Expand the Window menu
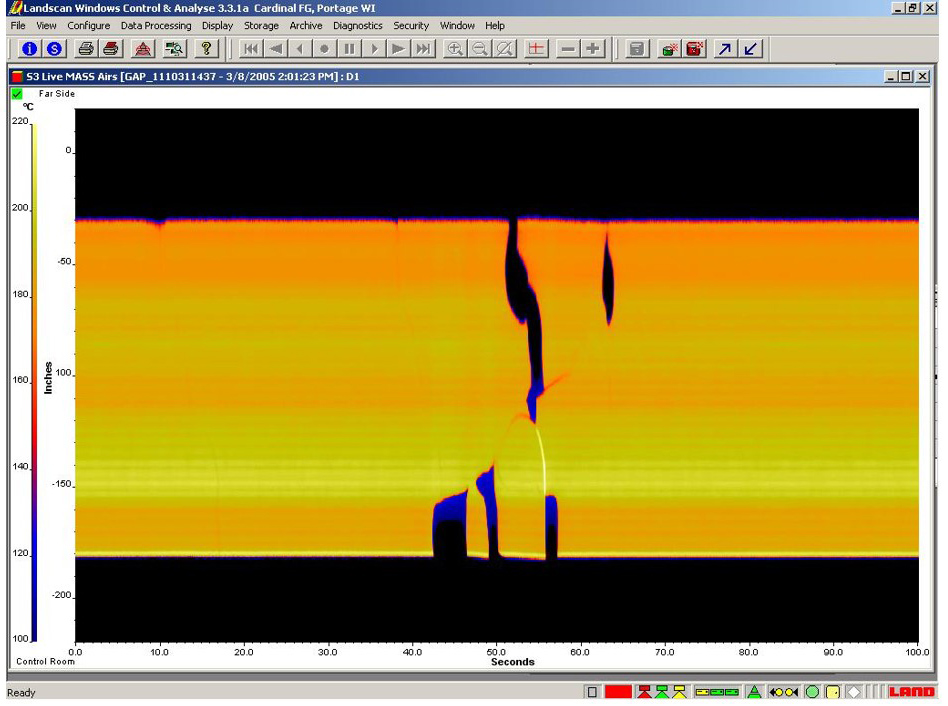The width and height of the screenshot is (948, 706). (457, 25)
